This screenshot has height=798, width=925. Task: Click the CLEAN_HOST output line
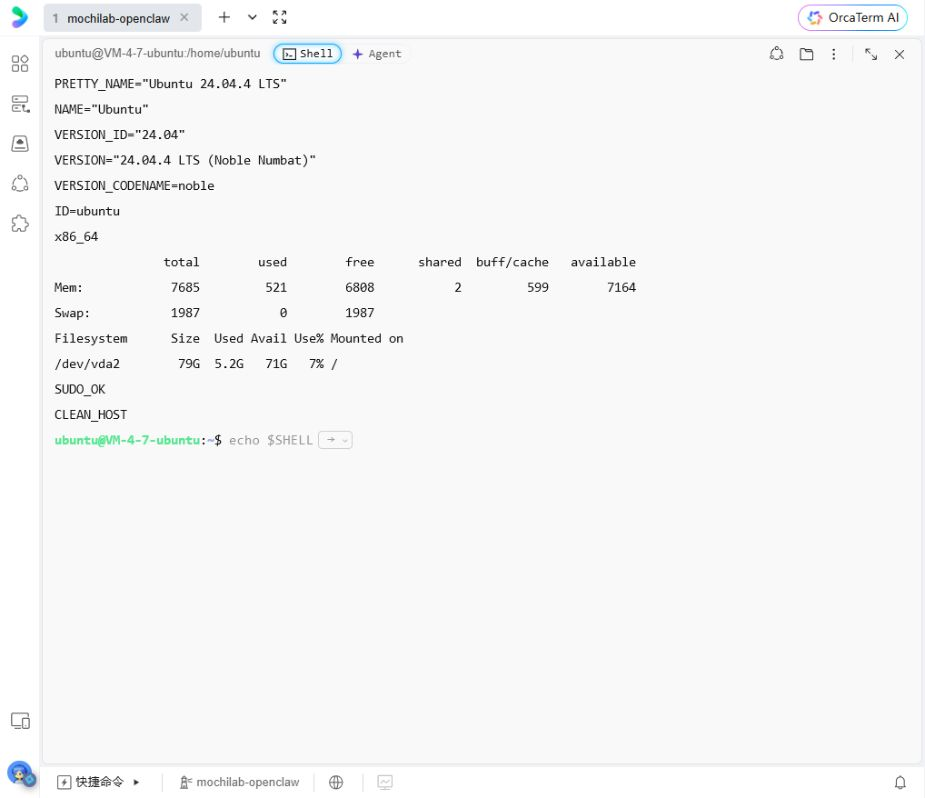[90, 415]
